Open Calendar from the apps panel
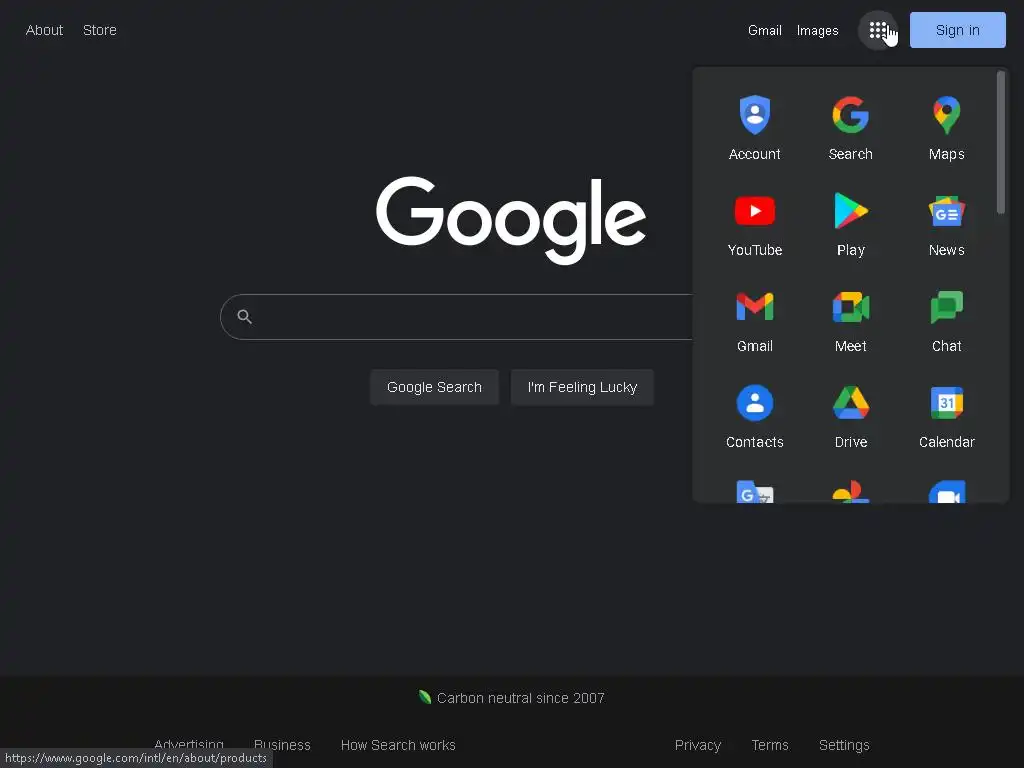This screenshot has height=768, width=1024. (946, 416)
